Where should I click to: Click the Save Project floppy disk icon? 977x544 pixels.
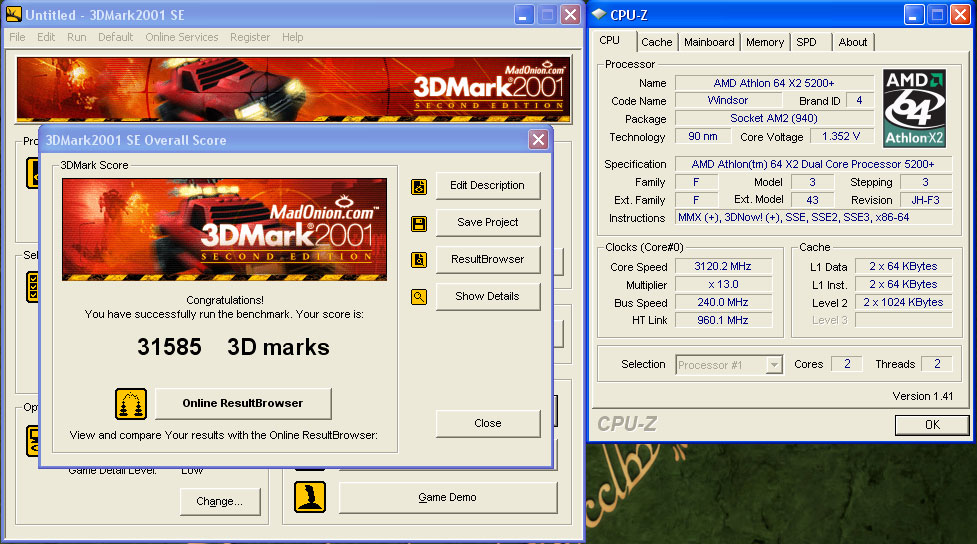click(419, 224)
